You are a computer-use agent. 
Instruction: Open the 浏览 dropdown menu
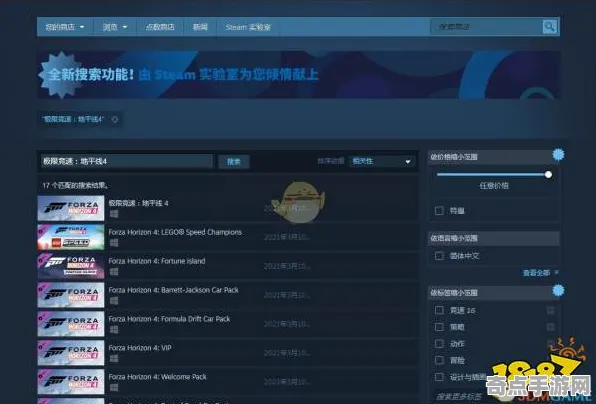pos(114,27)
